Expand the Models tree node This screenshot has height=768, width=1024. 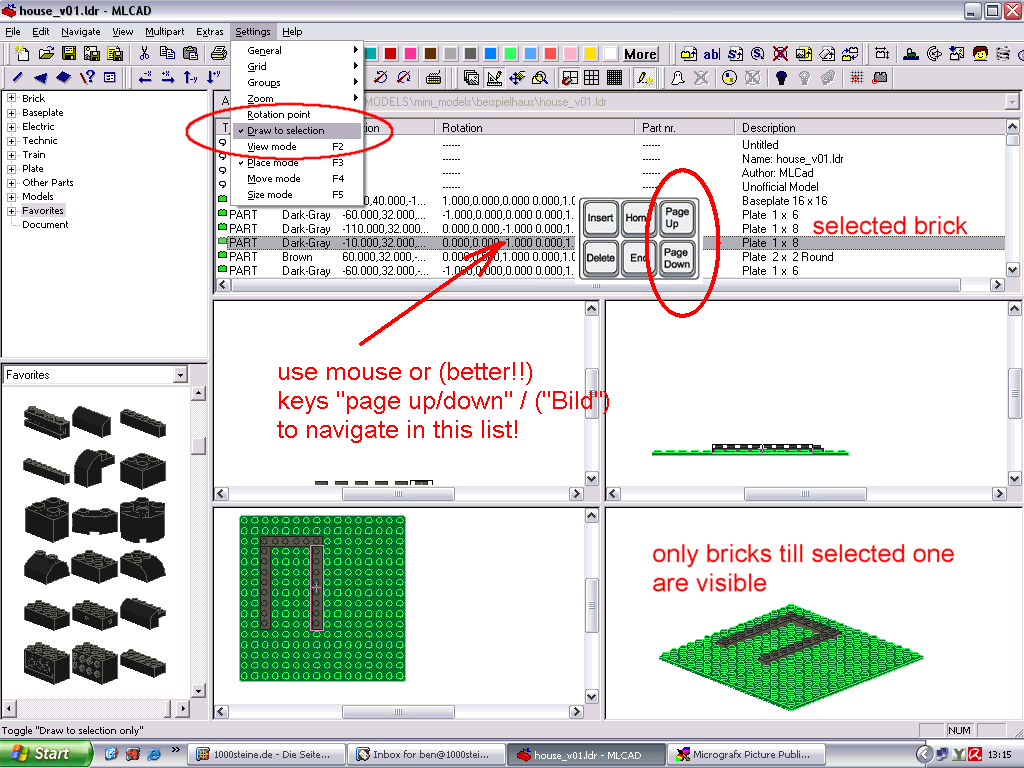[11, 197]
